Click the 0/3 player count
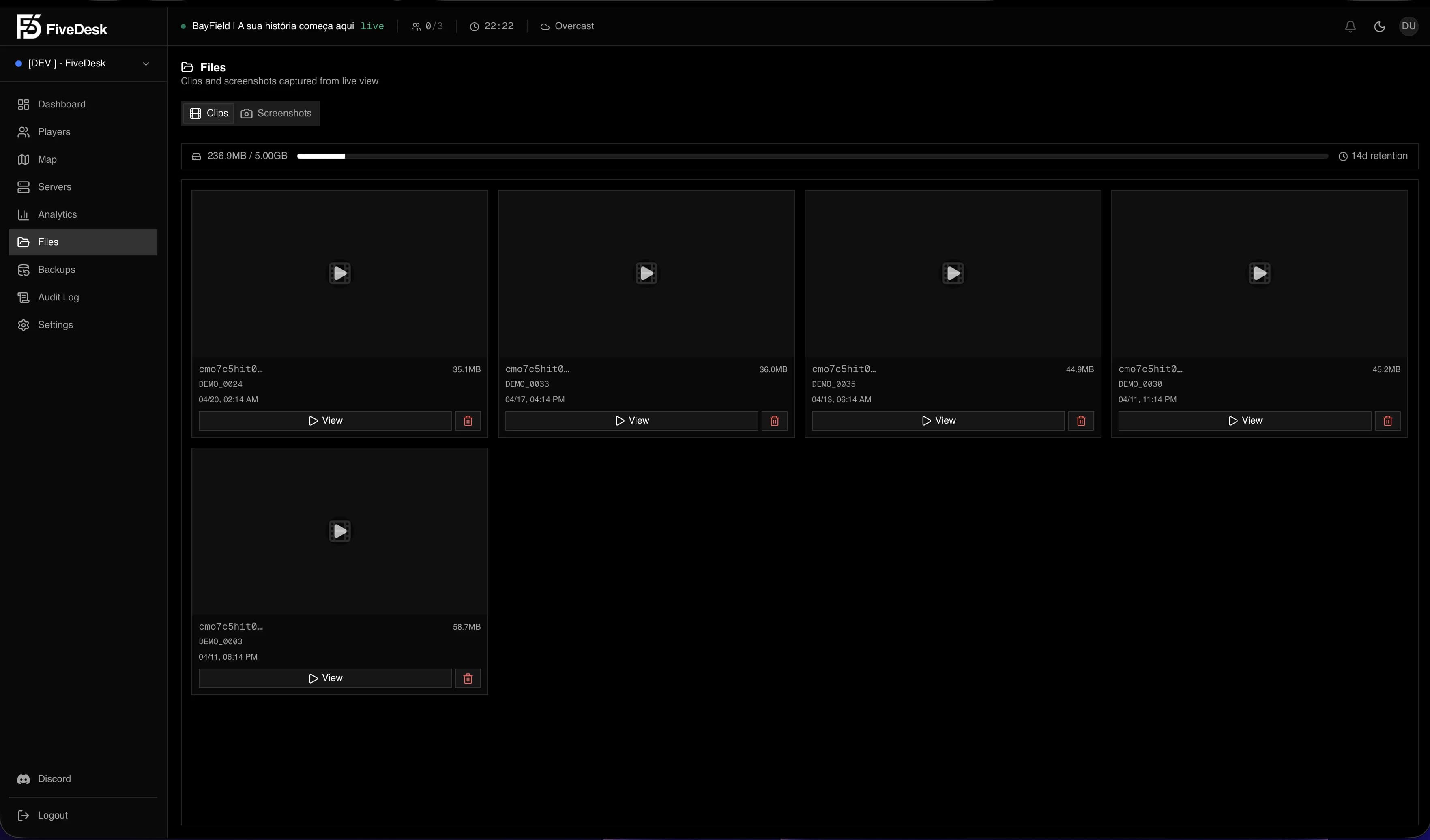The width and height of the screenshot is (1430, 840). pos(427,26)
